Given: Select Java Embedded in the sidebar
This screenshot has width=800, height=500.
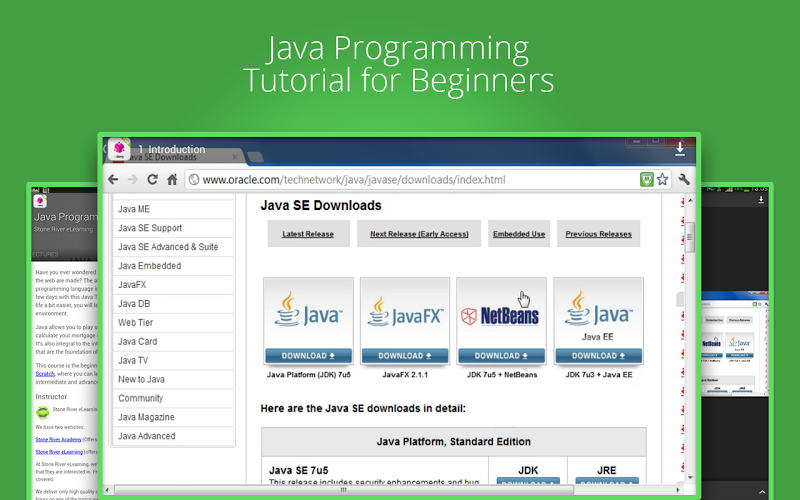Looking at the screenshot, I should click(x=173, y=266).
